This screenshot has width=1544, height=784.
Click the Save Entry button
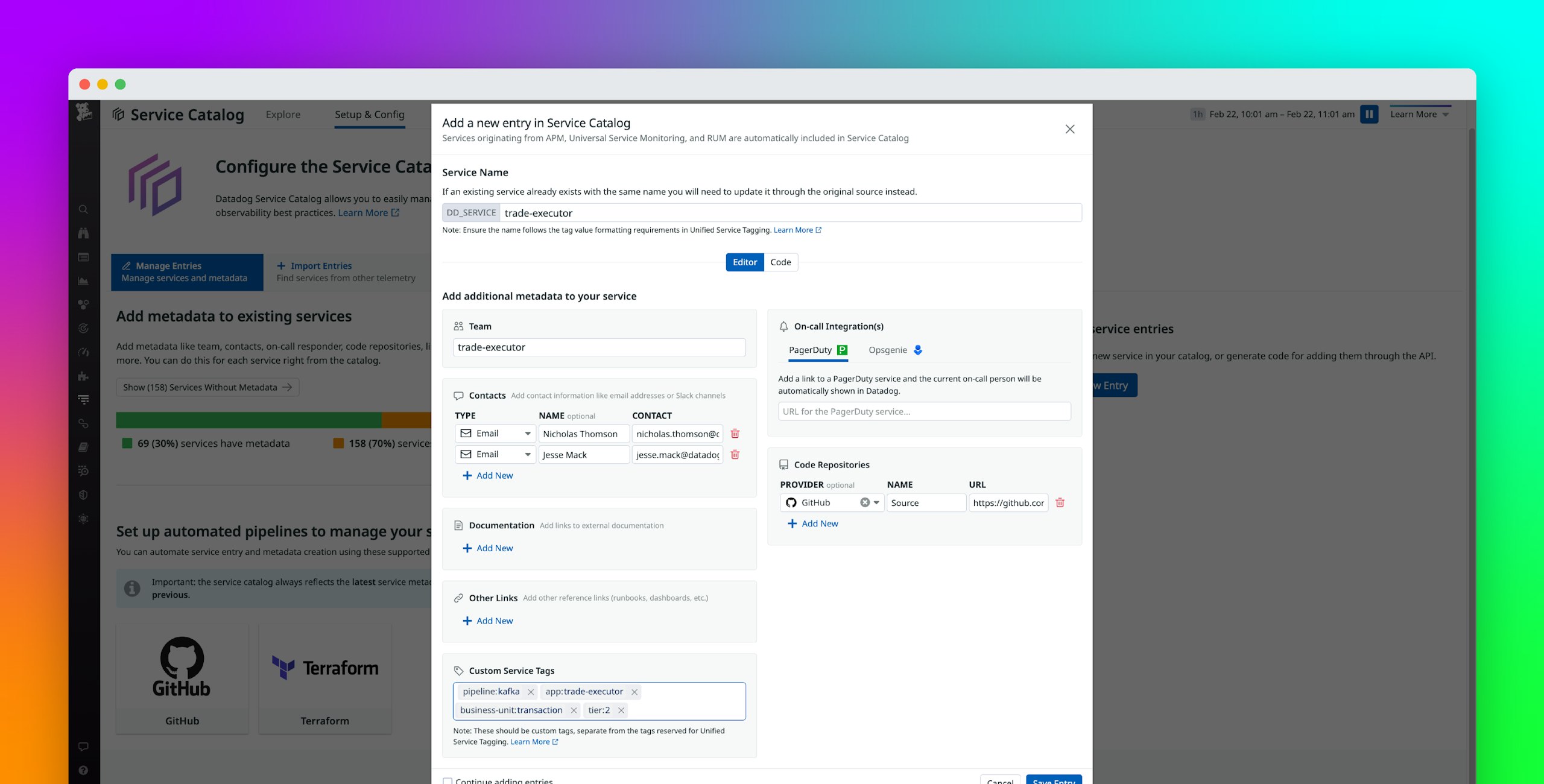(x=1053, y=781)
